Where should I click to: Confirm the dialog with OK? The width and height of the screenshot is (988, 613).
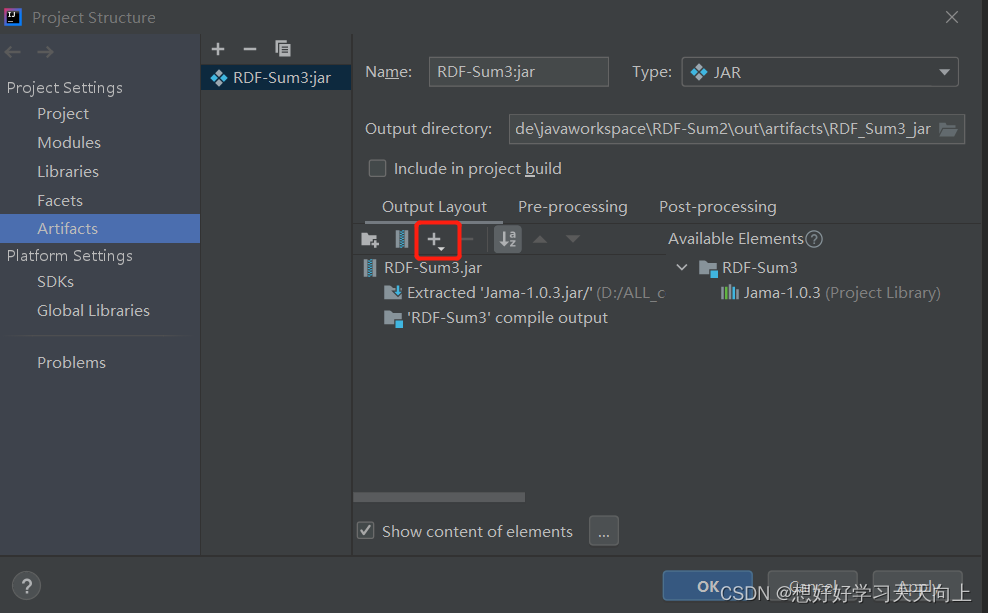[x=708, y=586]
